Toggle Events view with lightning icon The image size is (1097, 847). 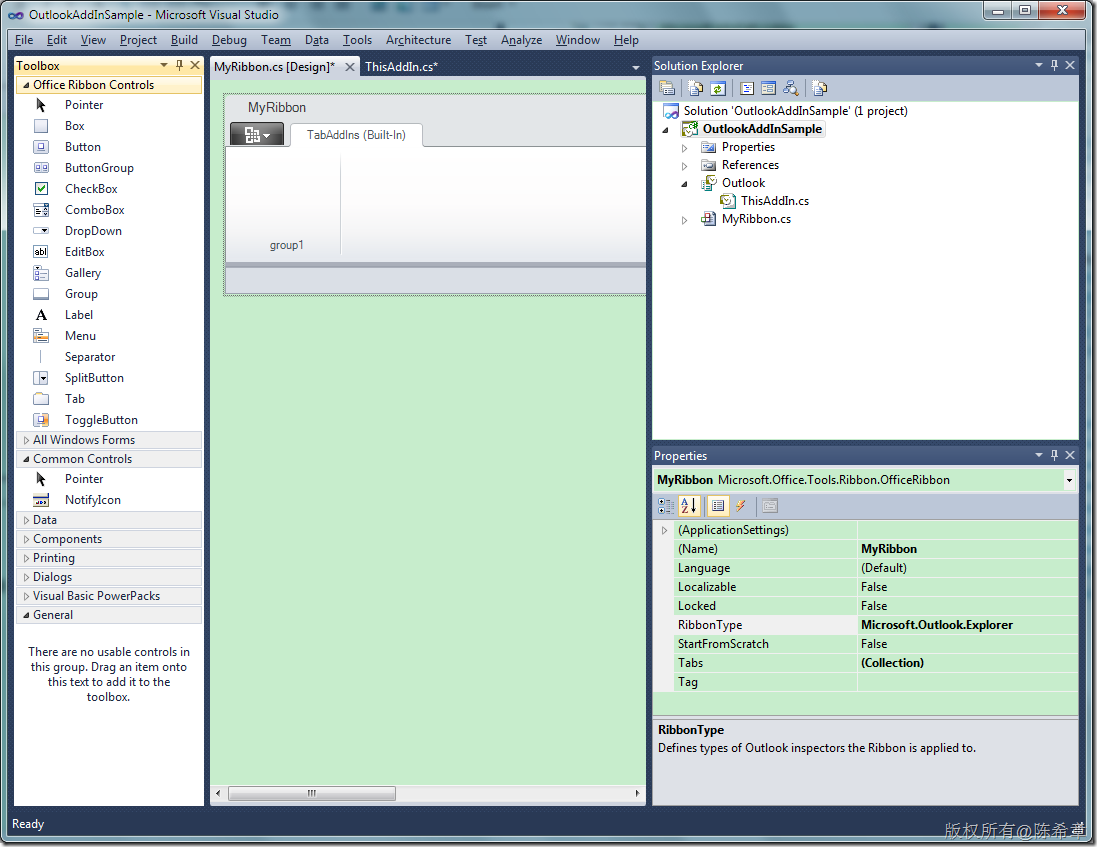[740, 506]
